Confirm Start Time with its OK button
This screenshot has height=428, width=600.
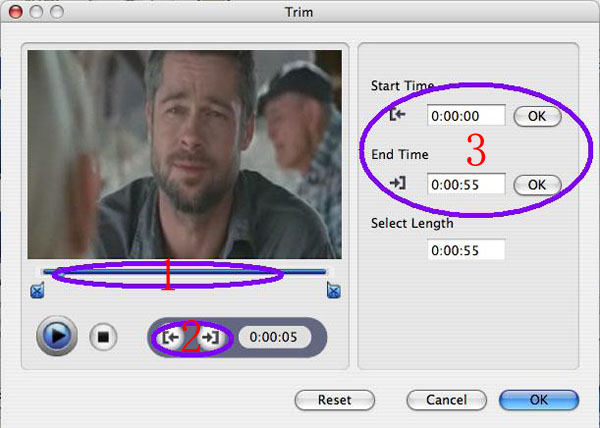click(537, 116)
